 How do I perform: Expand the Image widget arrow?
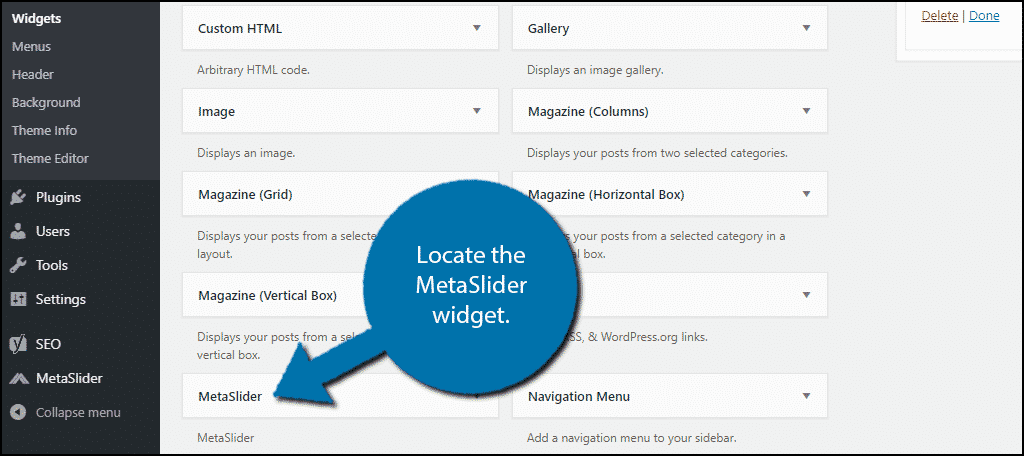click(x=477, y=111)
